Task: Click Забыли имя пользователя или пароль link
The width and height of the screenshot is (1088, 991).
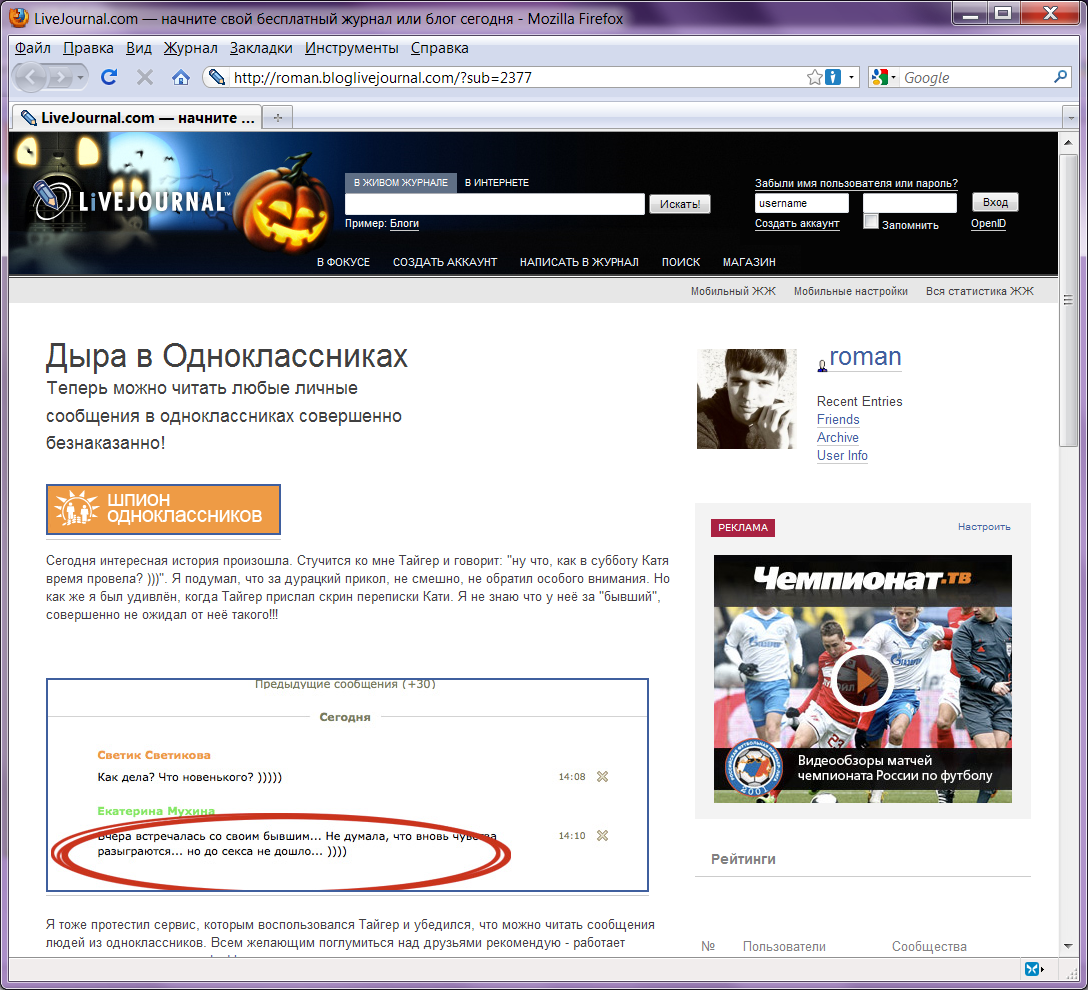Action: pyautogui.click(x=856, y=183)
